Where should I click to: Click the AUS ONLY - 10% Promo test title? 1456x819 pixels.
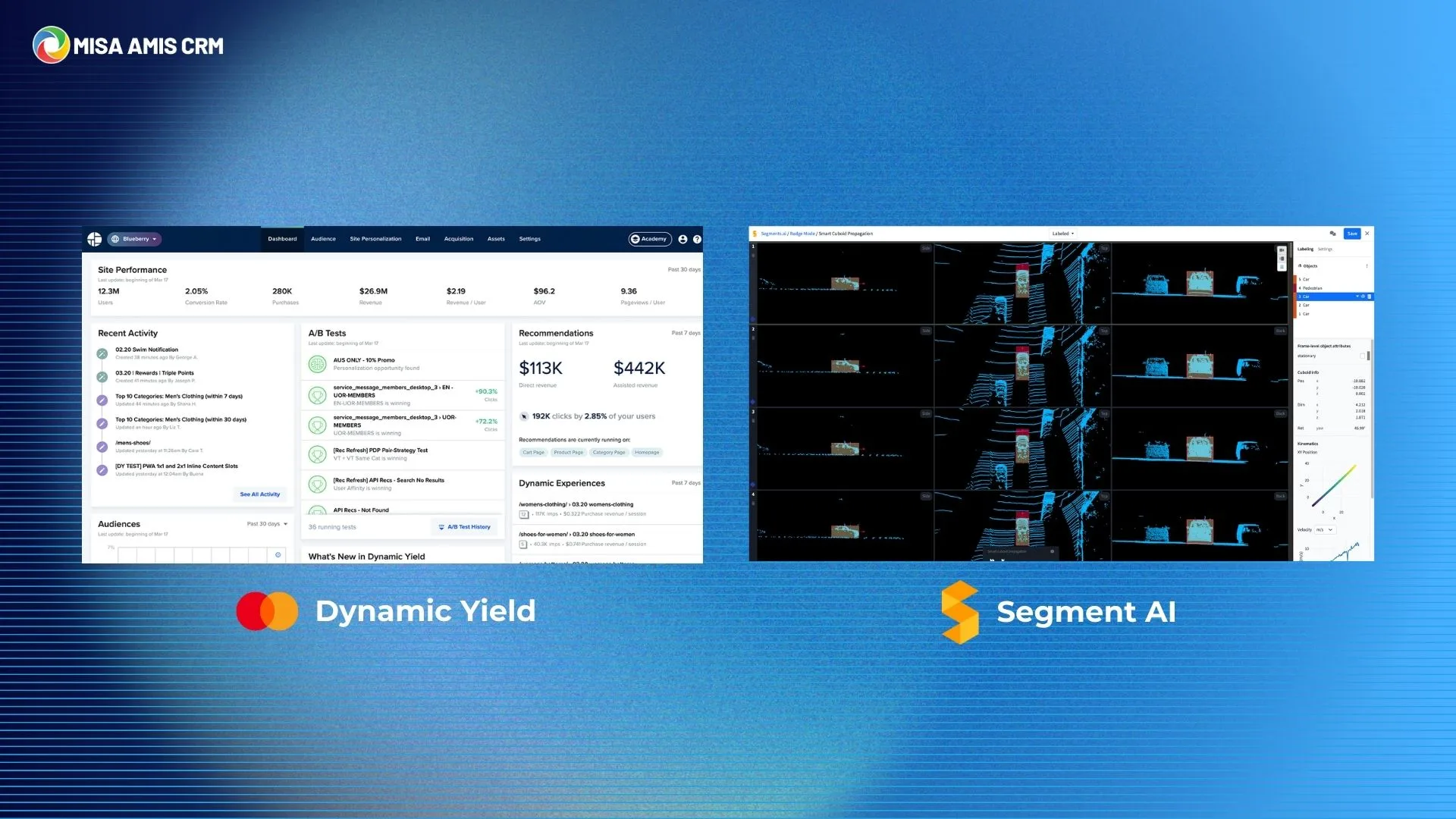coord(364,360)
